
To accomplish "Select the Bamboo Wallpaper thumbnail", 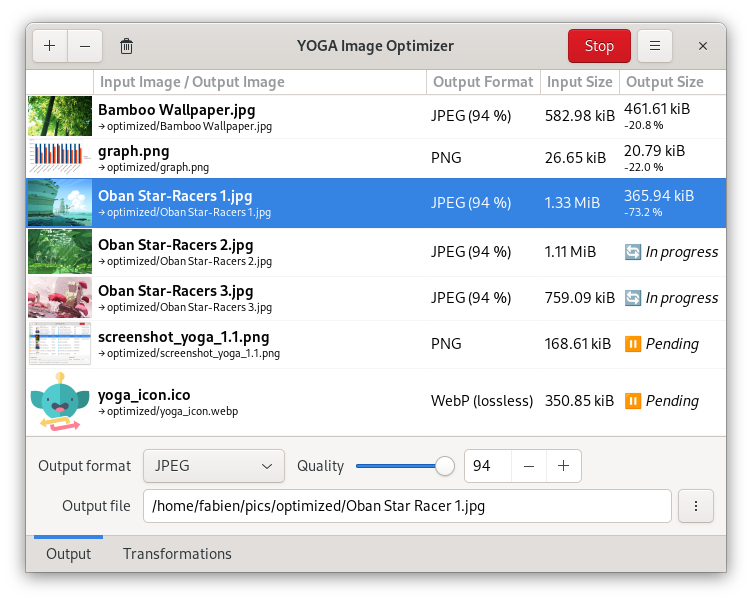I will 60,116.
